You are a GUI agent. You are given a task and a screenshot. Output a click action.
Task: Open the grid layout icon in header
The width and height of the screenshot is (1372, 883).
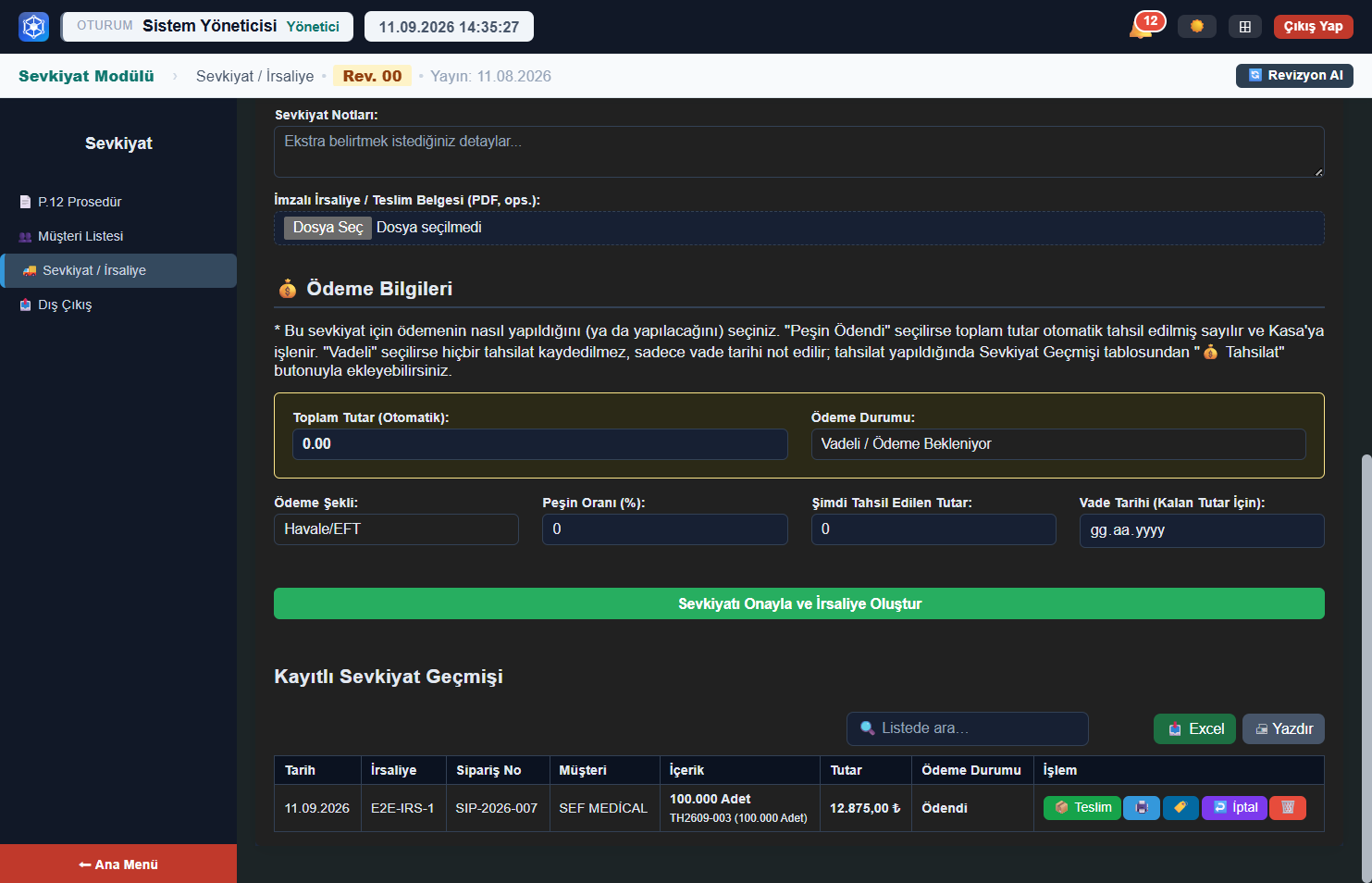click(1245, 26)
